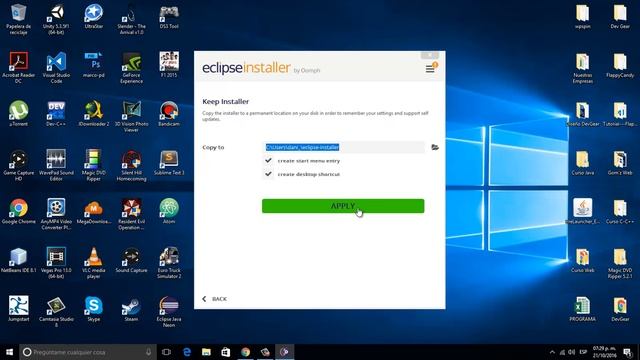
Task: Click the Copy to path input field
Action: pyautogui.click(x=343, y=147)
